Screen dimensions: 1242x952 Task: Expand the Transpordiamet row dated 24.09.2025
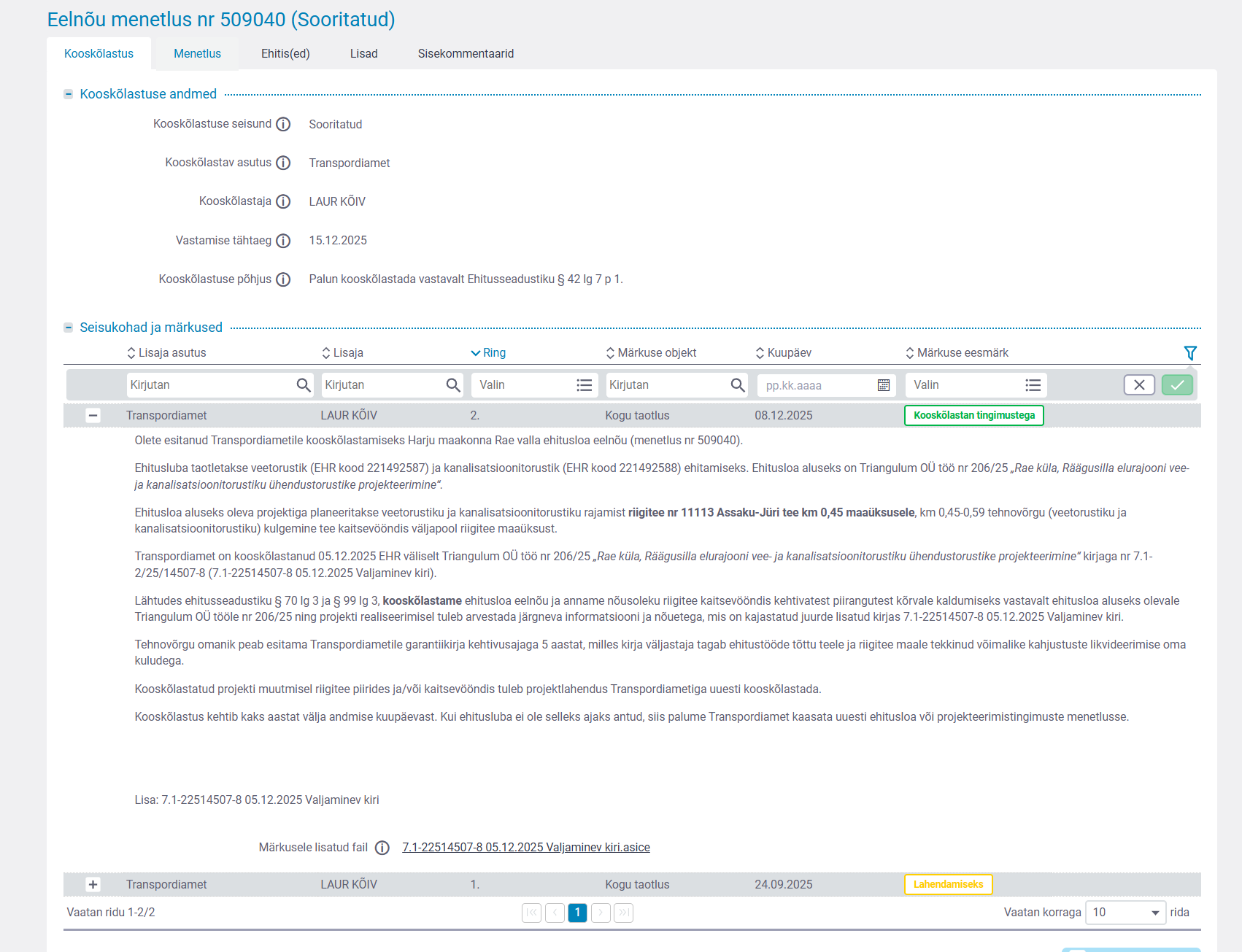point(93,885)
